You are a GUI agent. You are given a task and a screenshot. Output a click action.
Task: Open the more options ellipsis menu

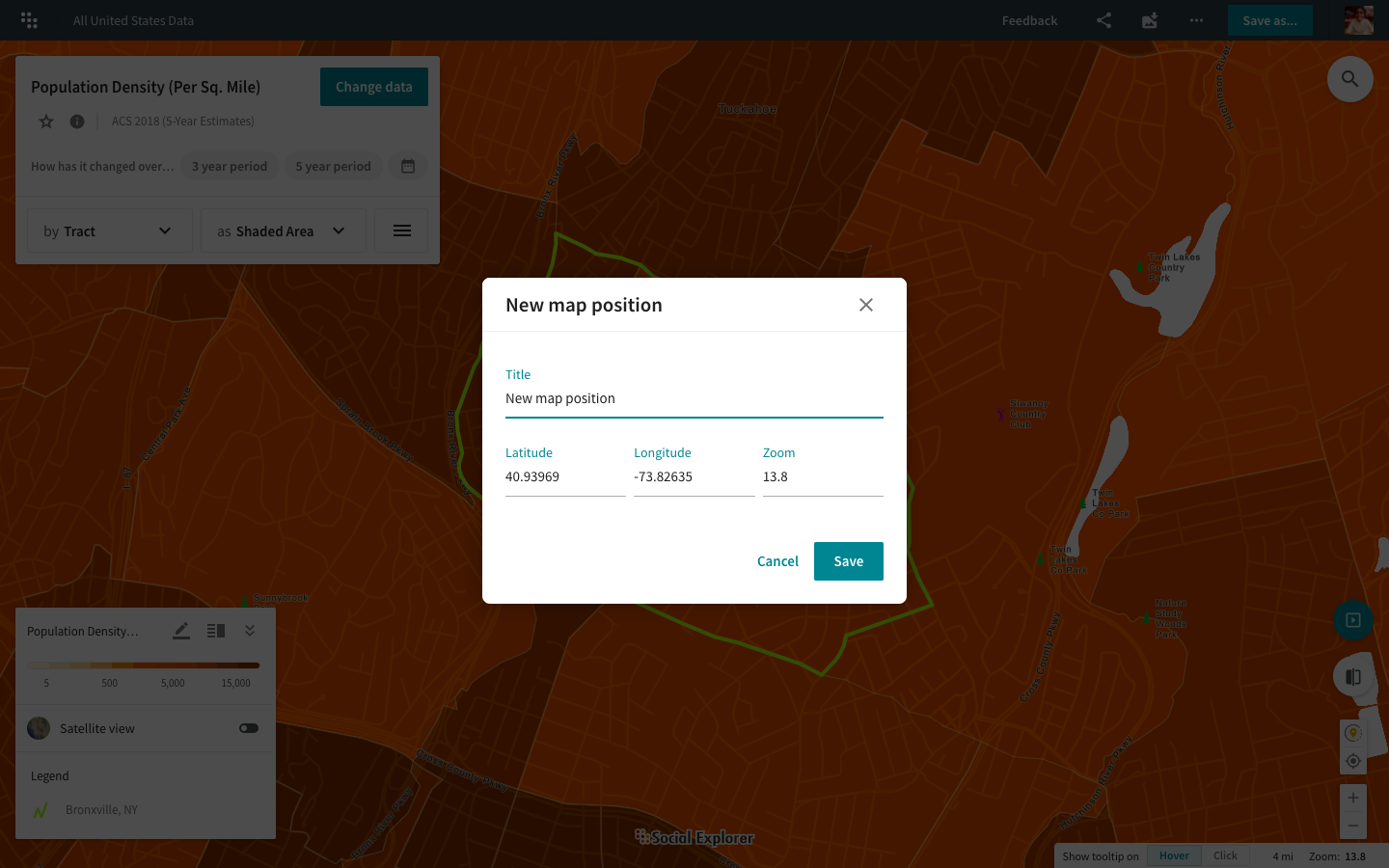click(x=1196, y=20)
